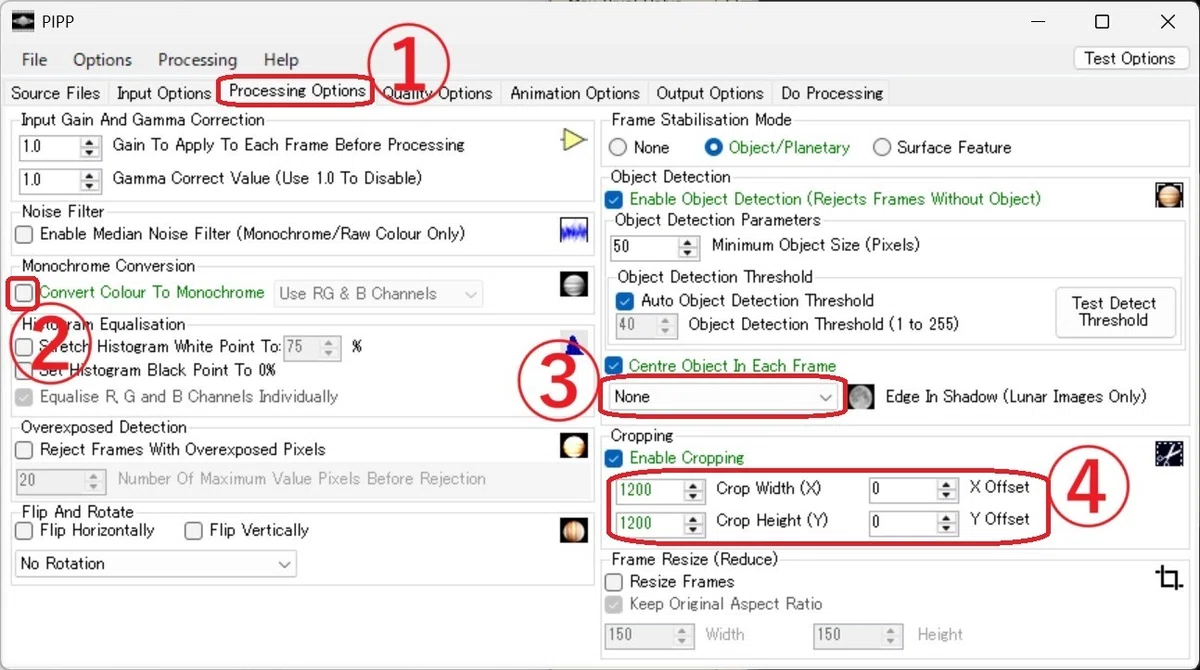Click the Jupiter flip and rotate icon
This screenshot has width=1200, height=670.
click(573, 530)
